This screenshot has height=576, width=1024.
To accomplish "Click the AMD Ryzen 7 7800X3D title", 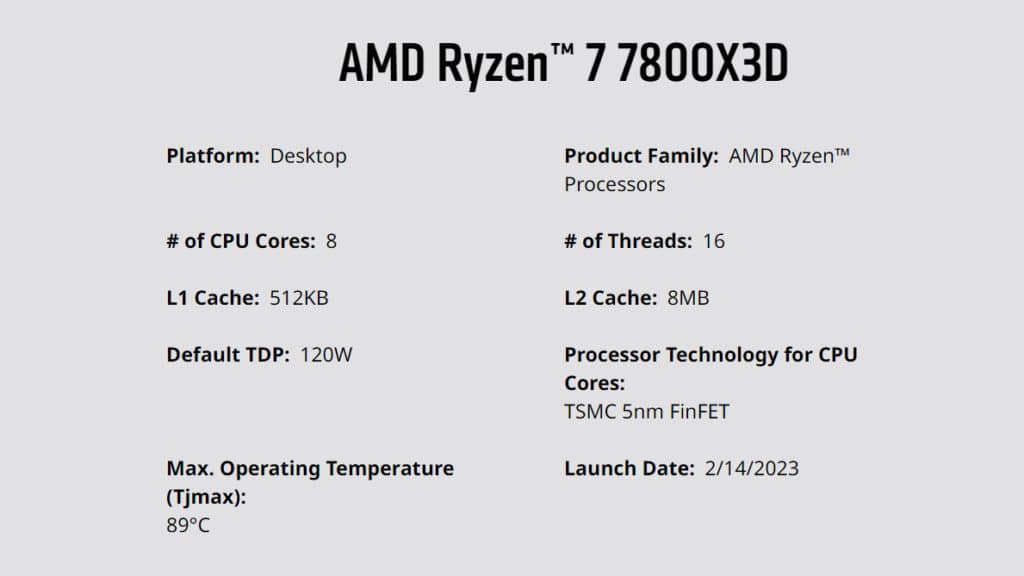I will [564, 63].
